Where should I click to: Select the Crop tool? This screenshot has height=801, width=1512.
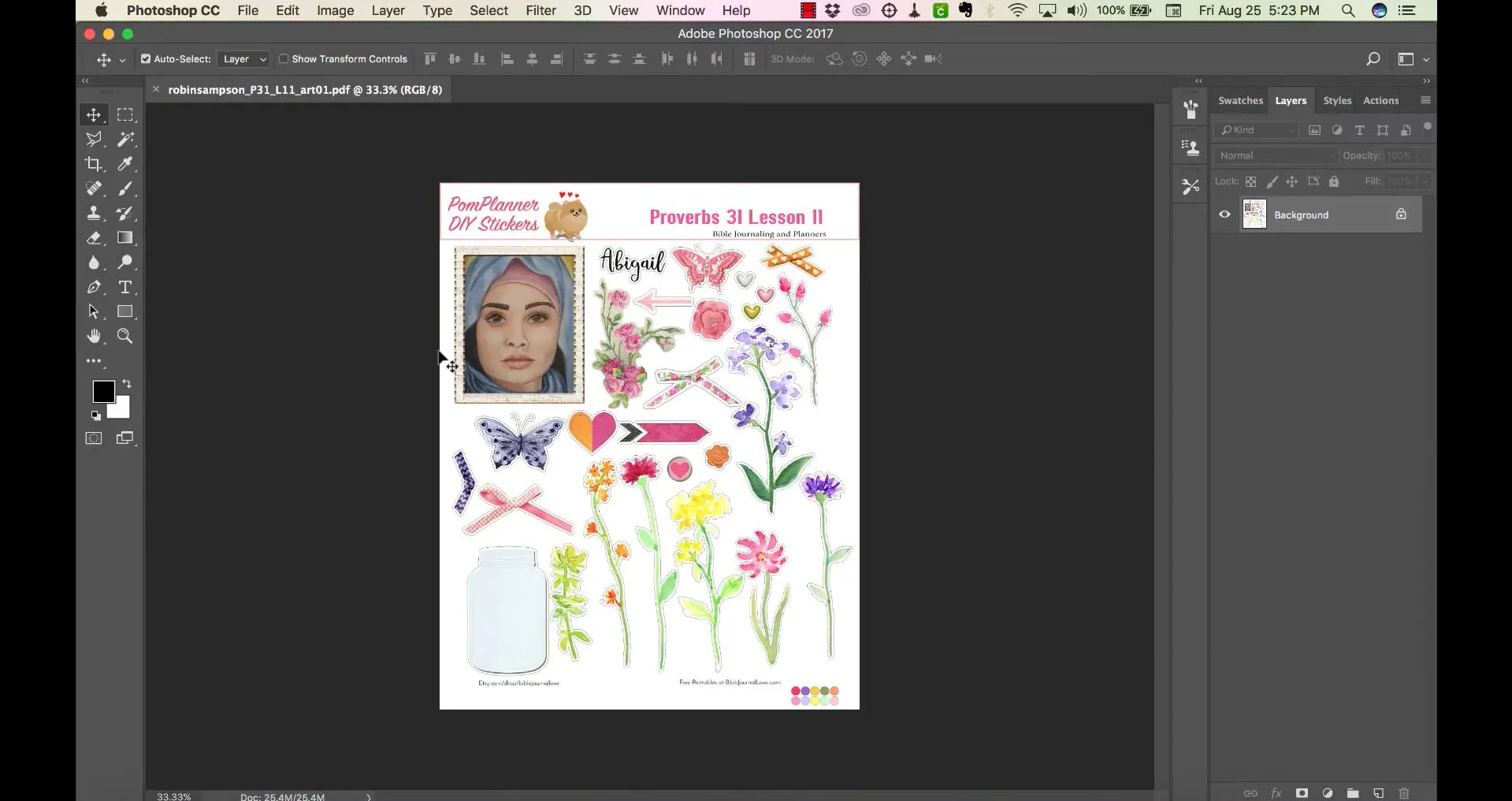coord(95,164)
